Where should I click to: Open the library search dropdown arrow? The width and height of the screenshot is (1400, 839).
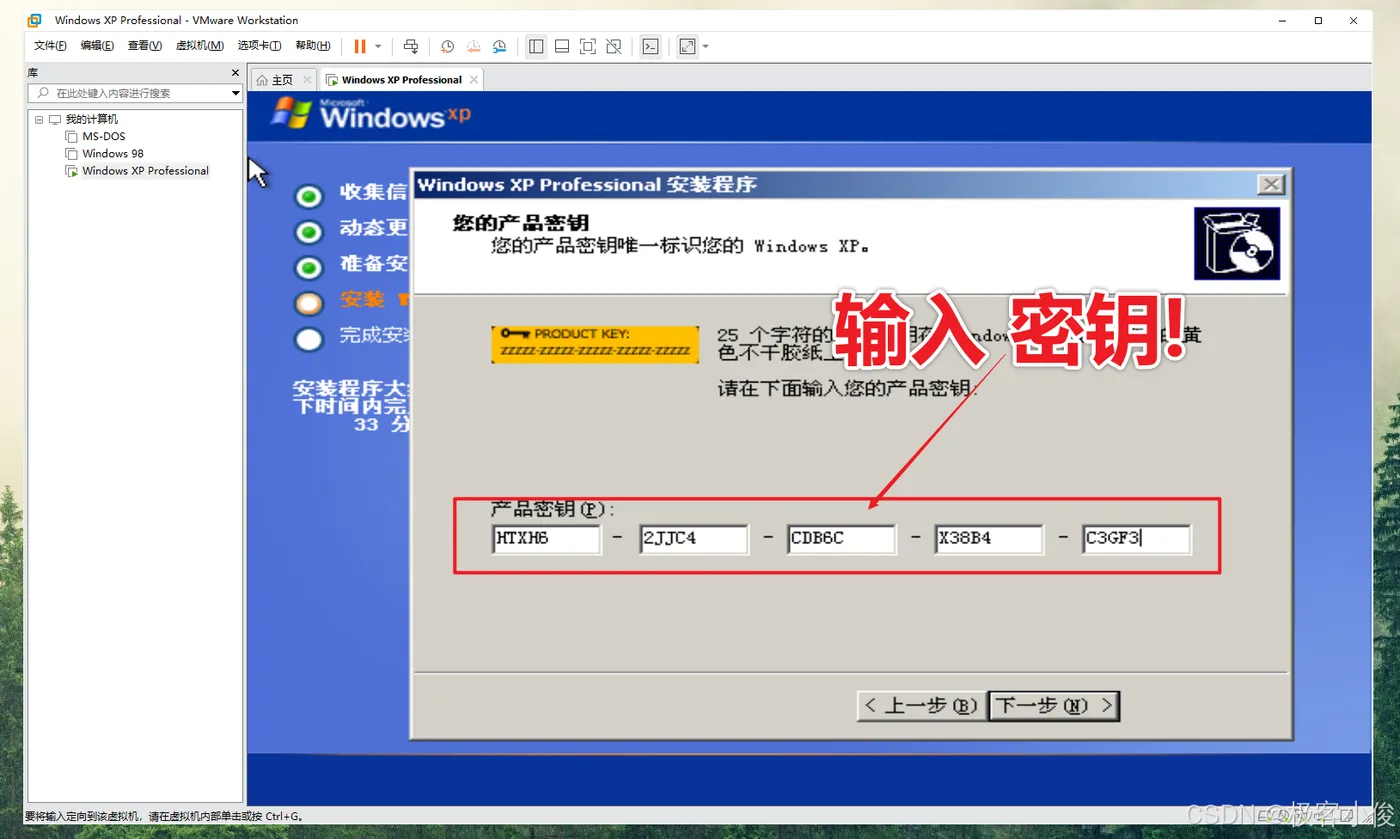click(x=236, y=93)
